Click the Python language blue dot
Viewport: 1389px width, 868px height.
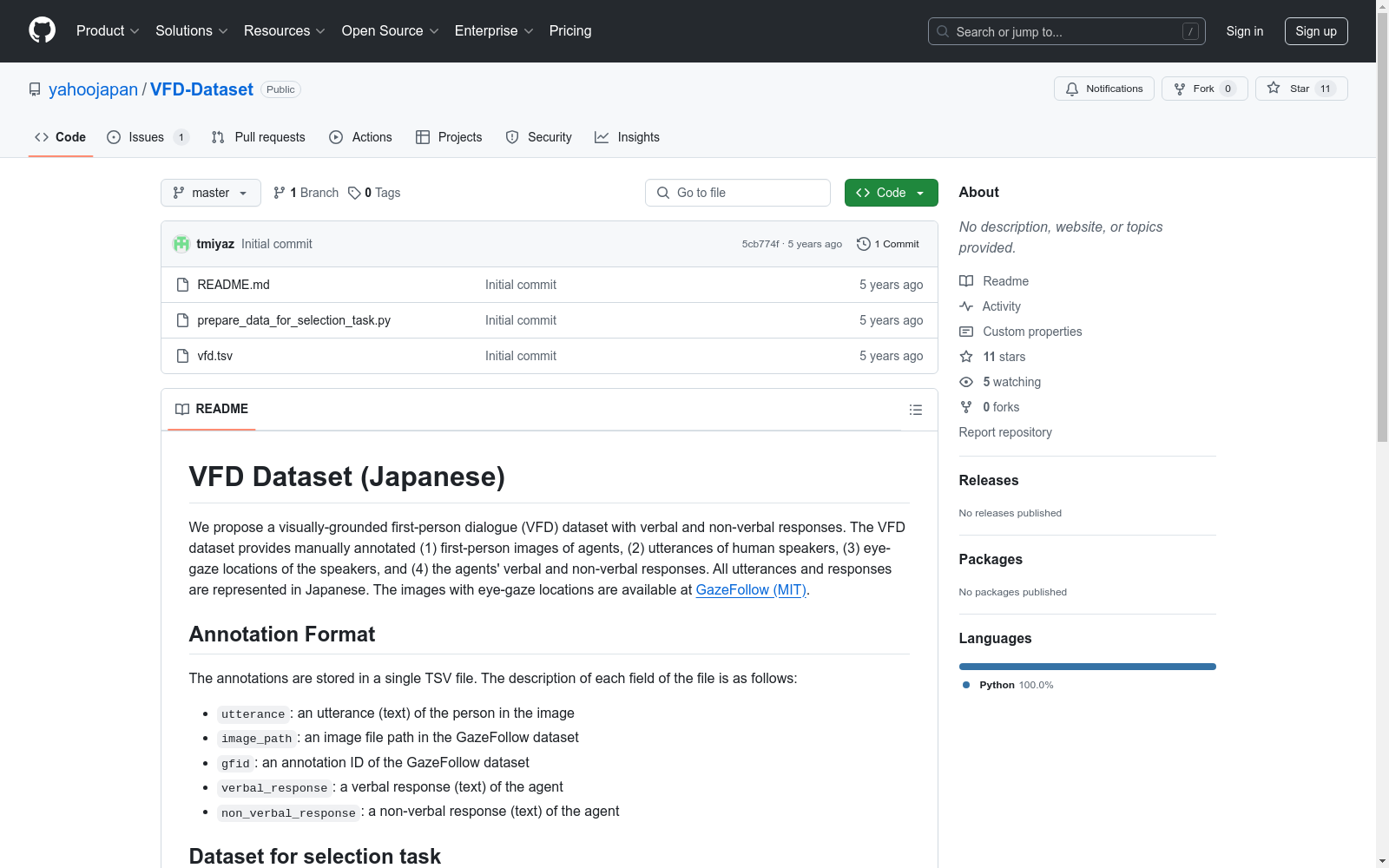(966, 685)
